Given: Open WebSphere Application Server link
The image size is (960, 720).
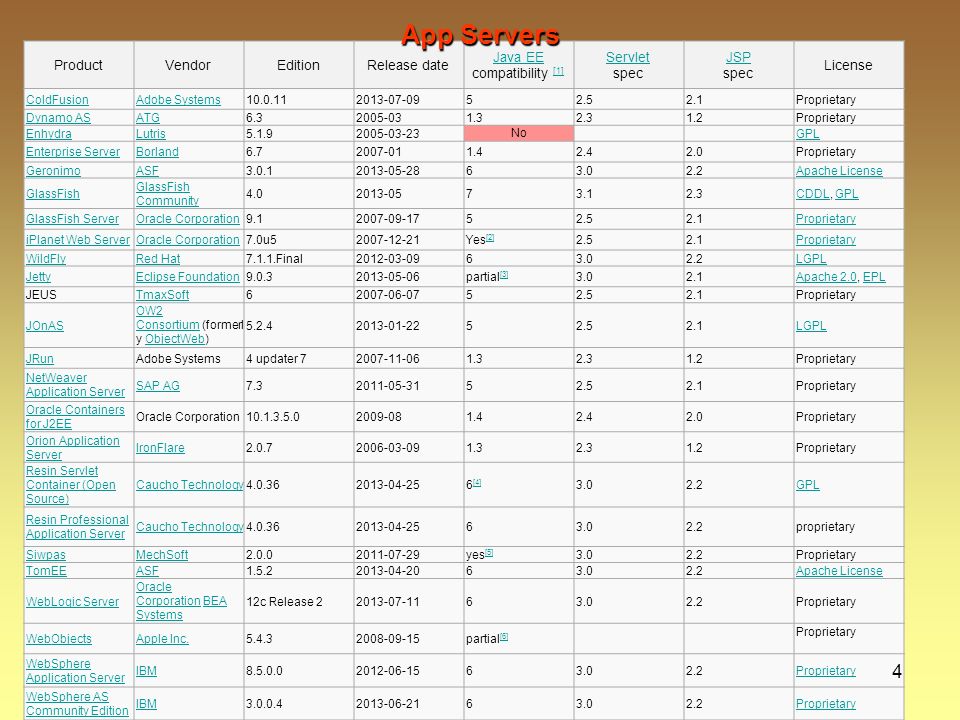Looking at the screenshot, I should [75, 671].
